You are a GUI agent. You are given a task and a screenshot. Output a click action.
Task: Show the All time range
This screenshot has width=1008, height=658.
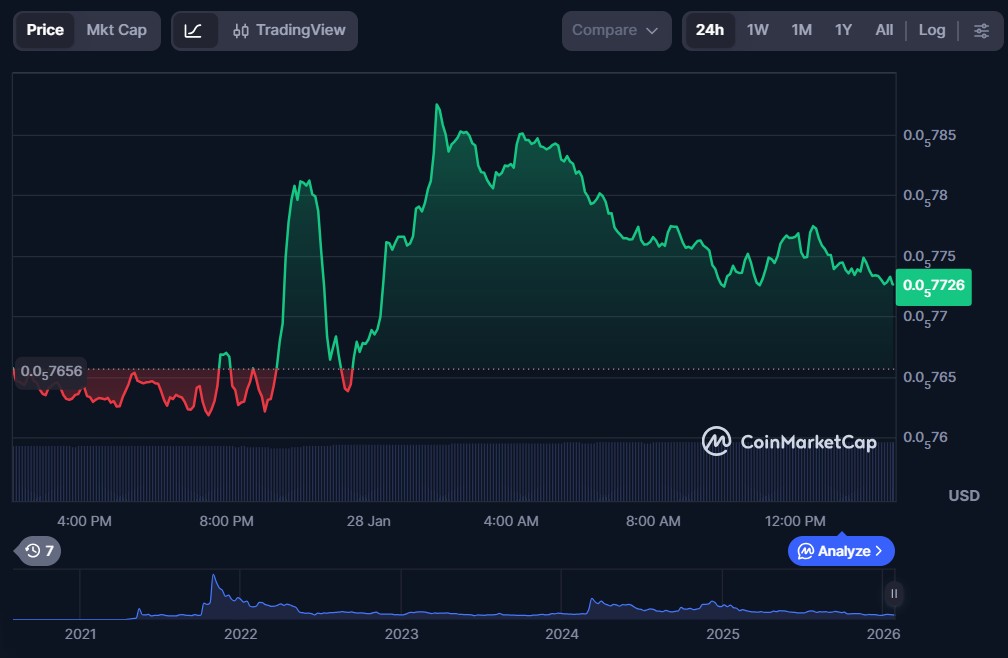[884, 30]
